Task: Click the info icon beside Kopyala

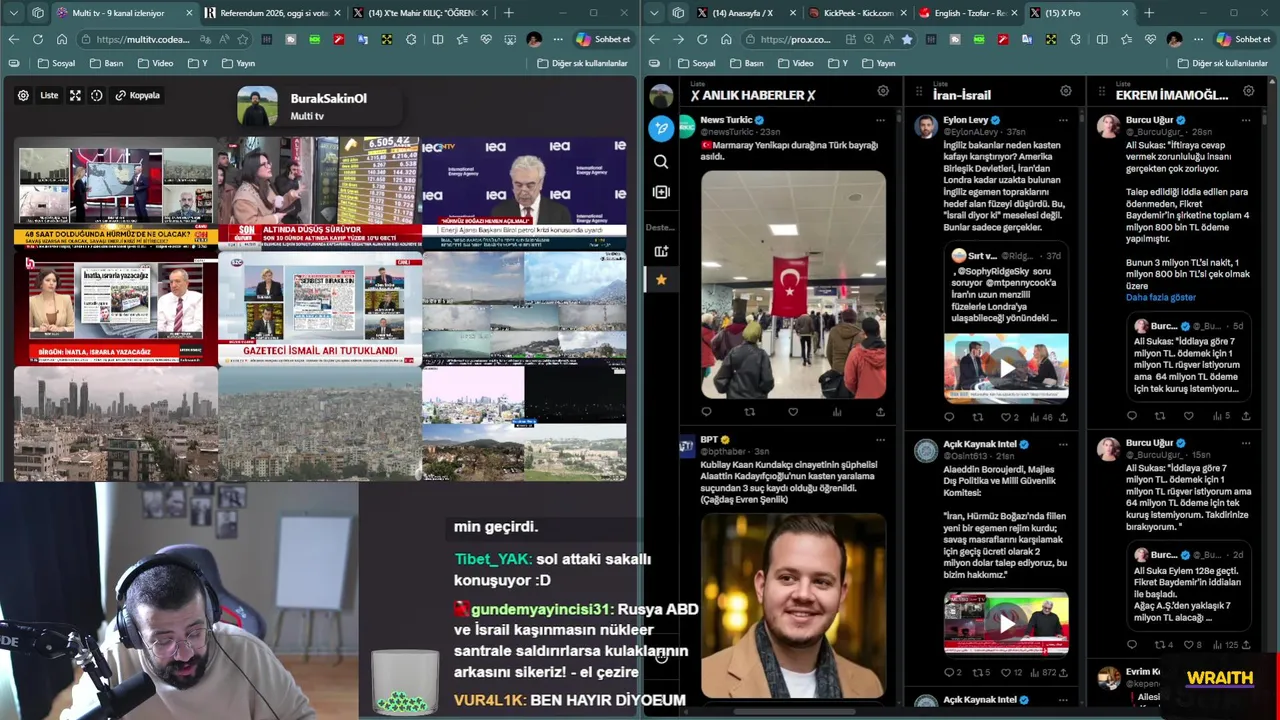Action: click(x=97, y=96)
